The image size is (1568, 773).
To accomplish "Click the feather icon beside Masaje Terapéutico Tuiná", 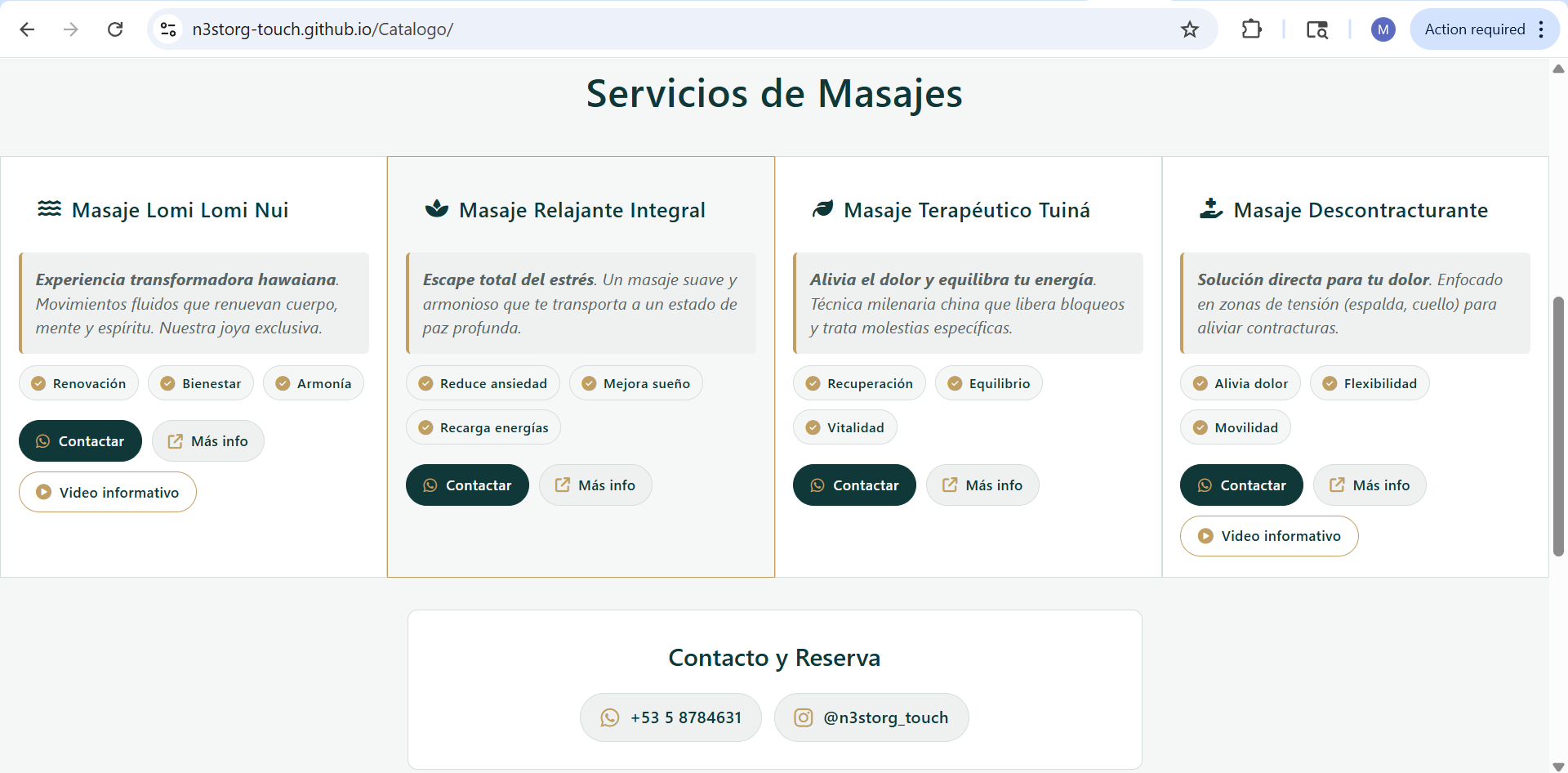I will click(x=822, y=209).
